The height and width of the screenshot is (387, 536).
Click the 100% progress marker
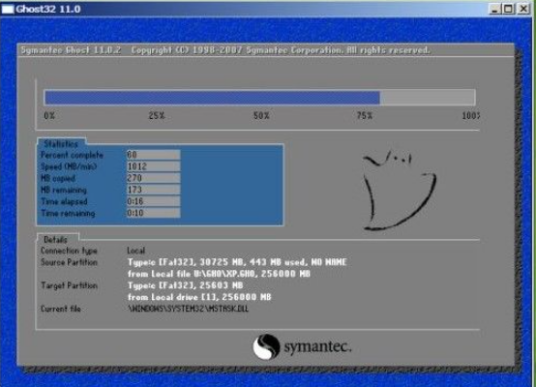[471, 116]
